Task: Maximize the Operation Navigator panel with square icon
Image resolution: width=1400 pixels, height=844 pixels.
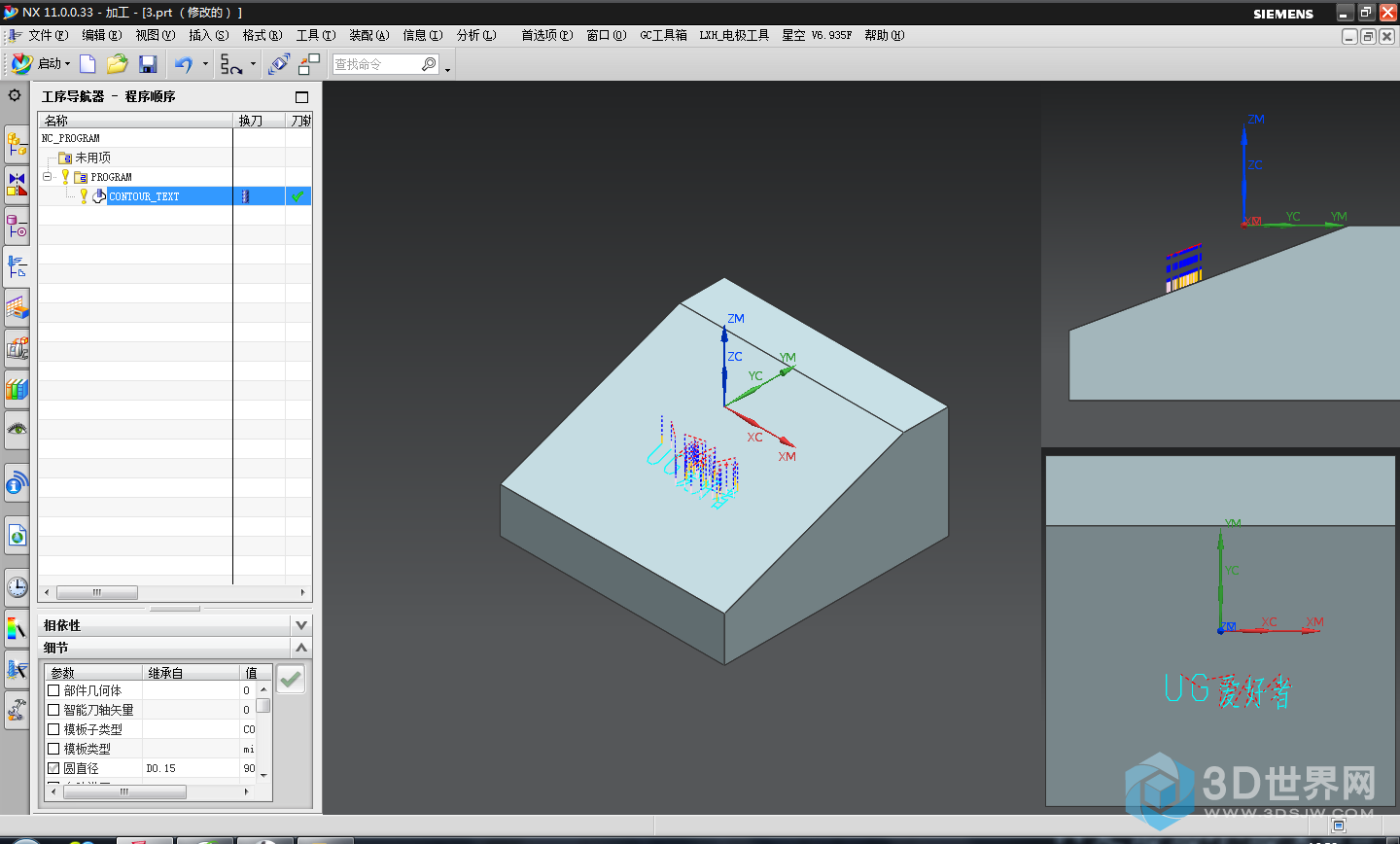Action: pyautogui.click(x=301, y=97)
